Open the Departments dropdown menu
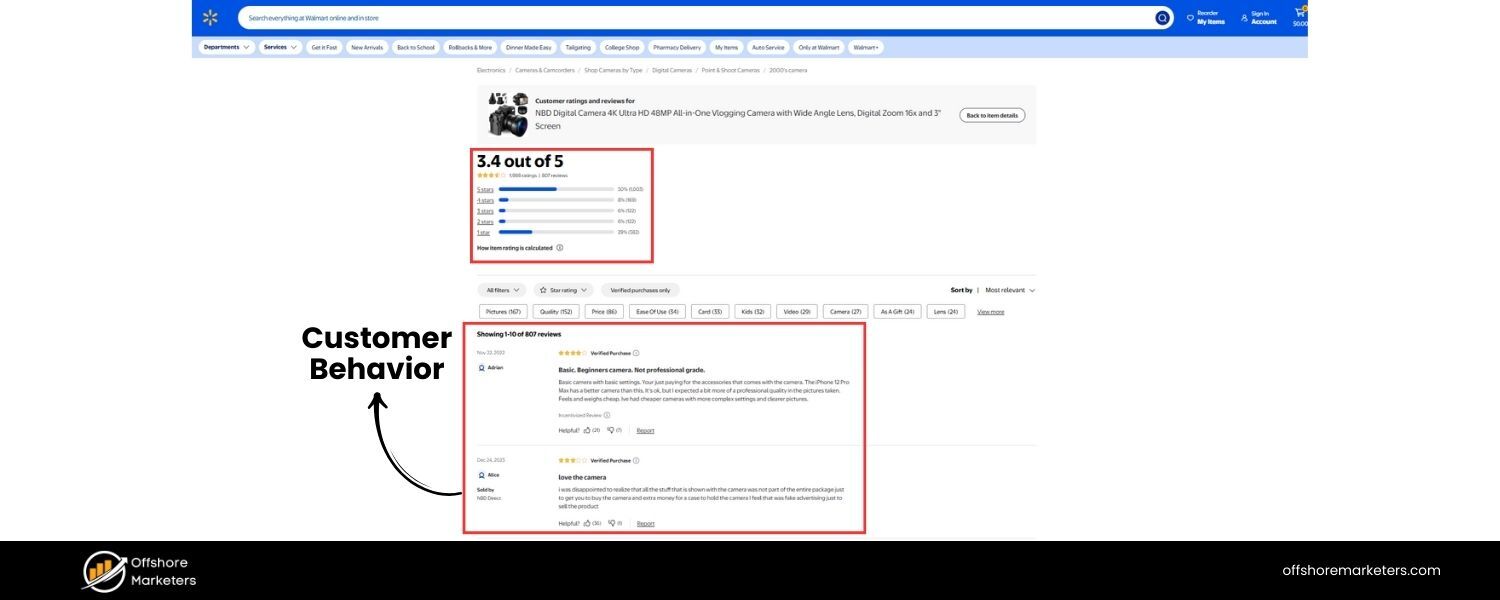The height and width of the screenshot is (600, 1500). point(226,47)
